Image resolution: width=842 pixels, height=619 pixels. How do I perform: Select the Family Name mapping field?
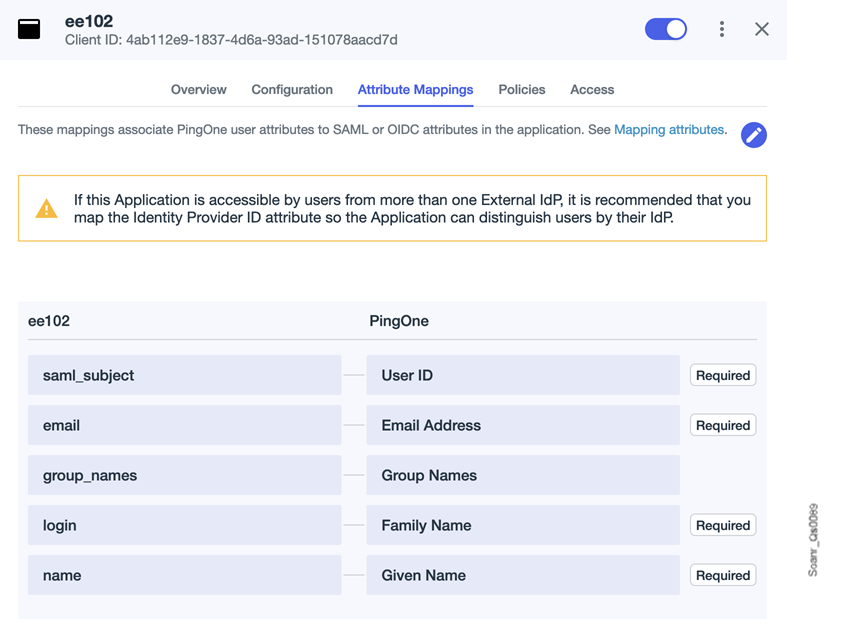point(523,525)
